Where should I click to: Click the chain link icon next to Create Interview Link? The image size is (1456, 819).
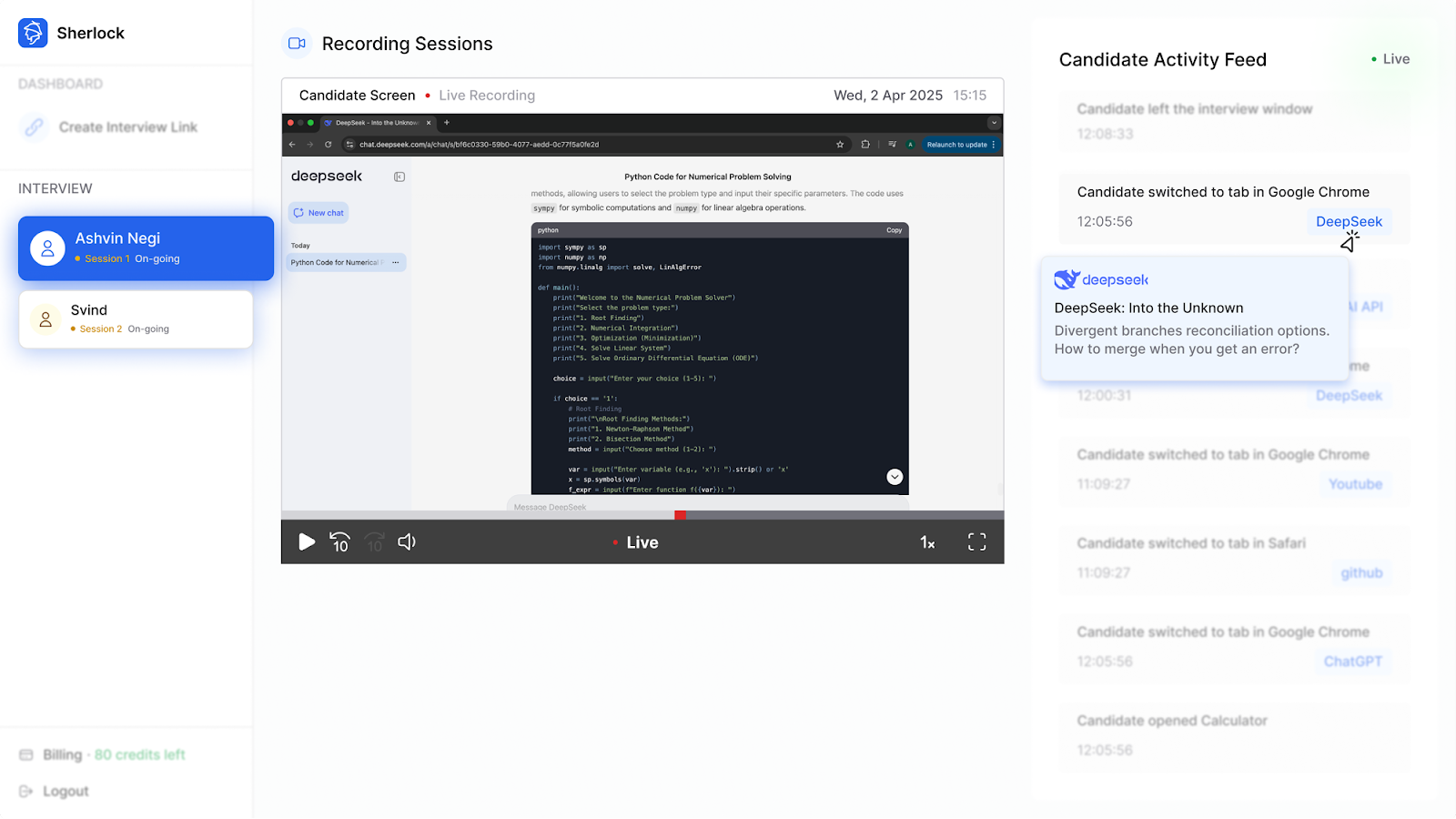pyautogui.click(x=34, y=127)
